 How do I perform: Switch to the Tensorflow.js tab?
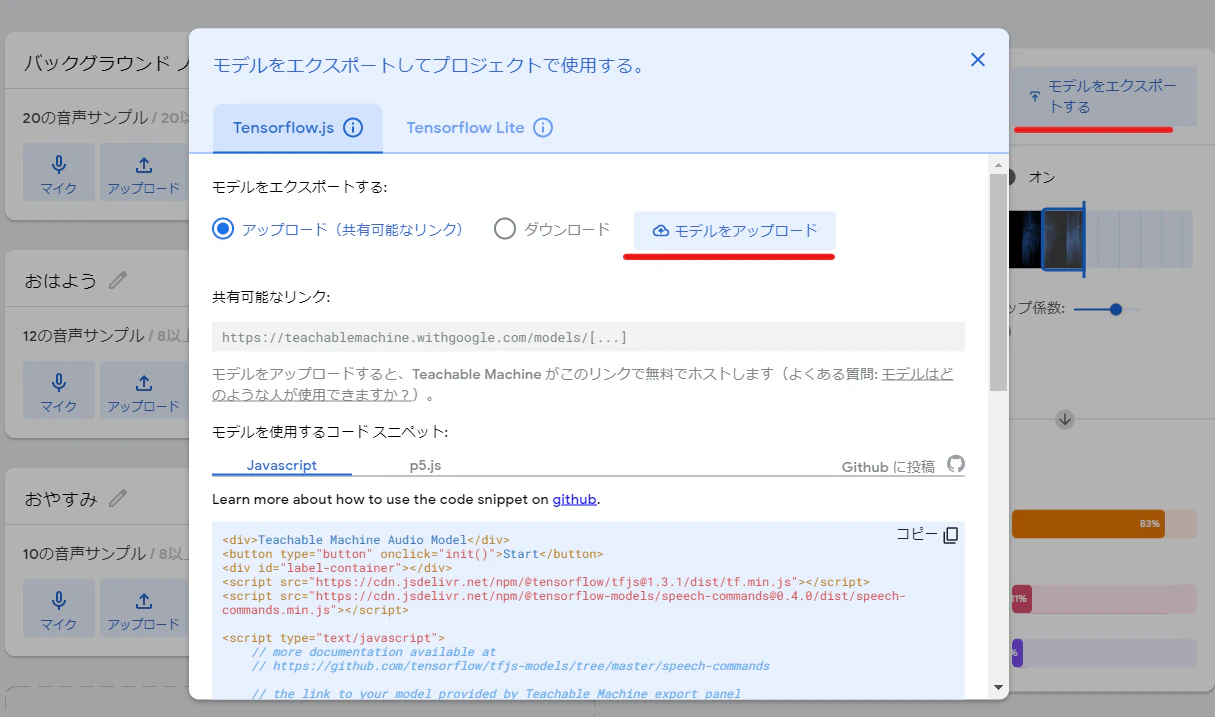pos(298,128)
